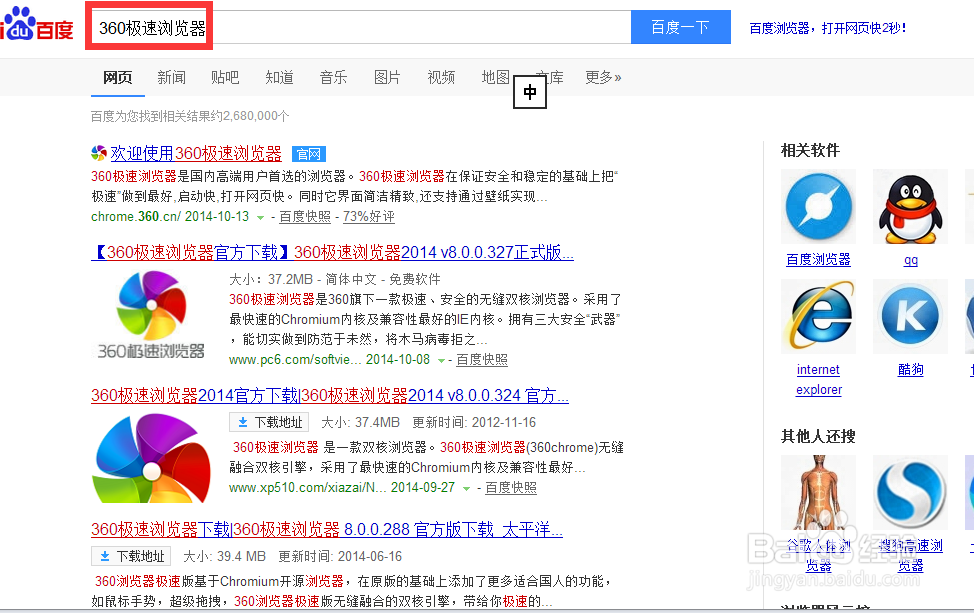Expand the arrow after www.pc6.com 2014-10-08
The width and height of the screenshot is (974, 613).
tap(441, 361)
